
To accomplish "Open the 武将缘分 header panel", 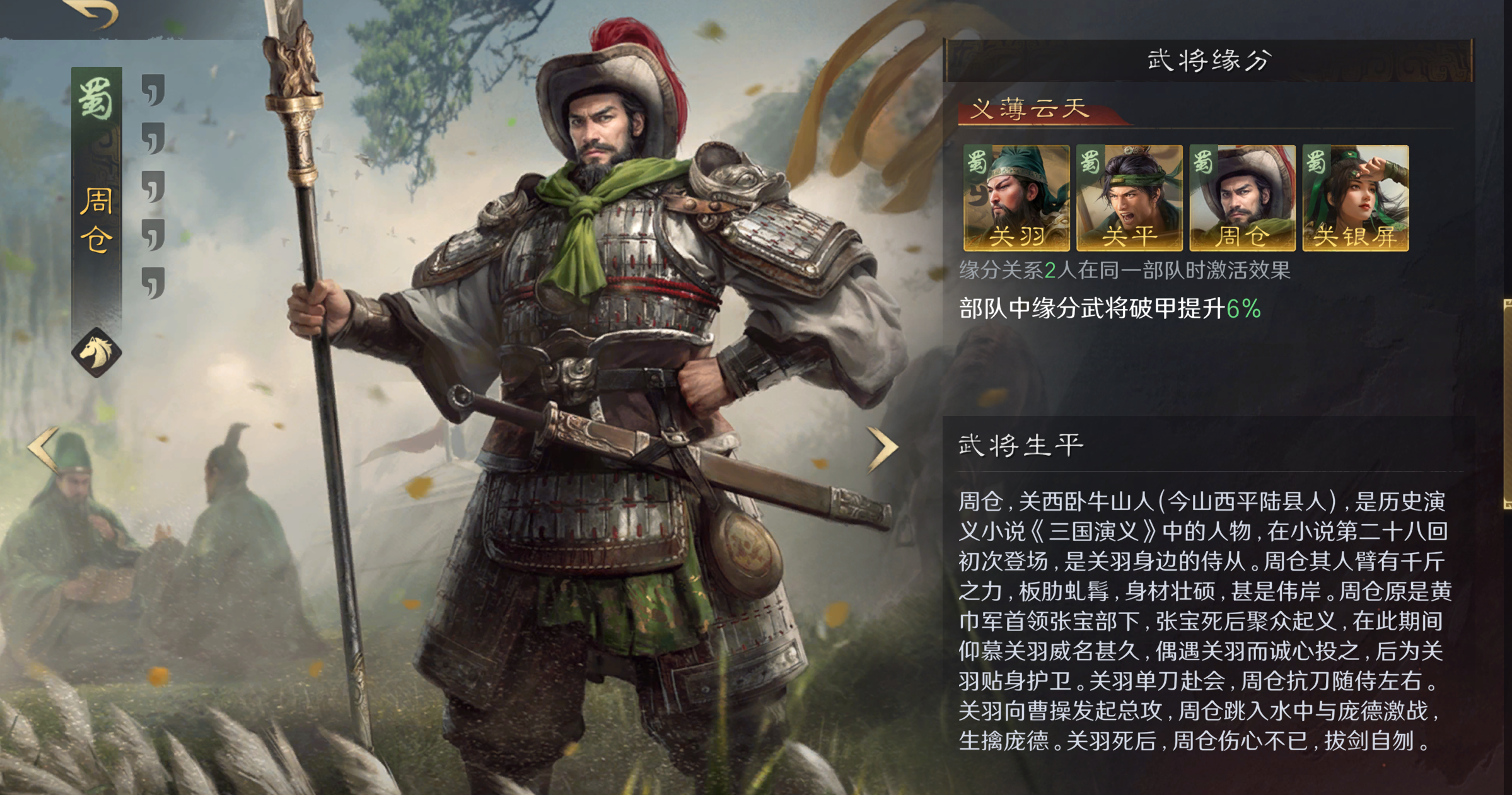I will point(1208,61).
